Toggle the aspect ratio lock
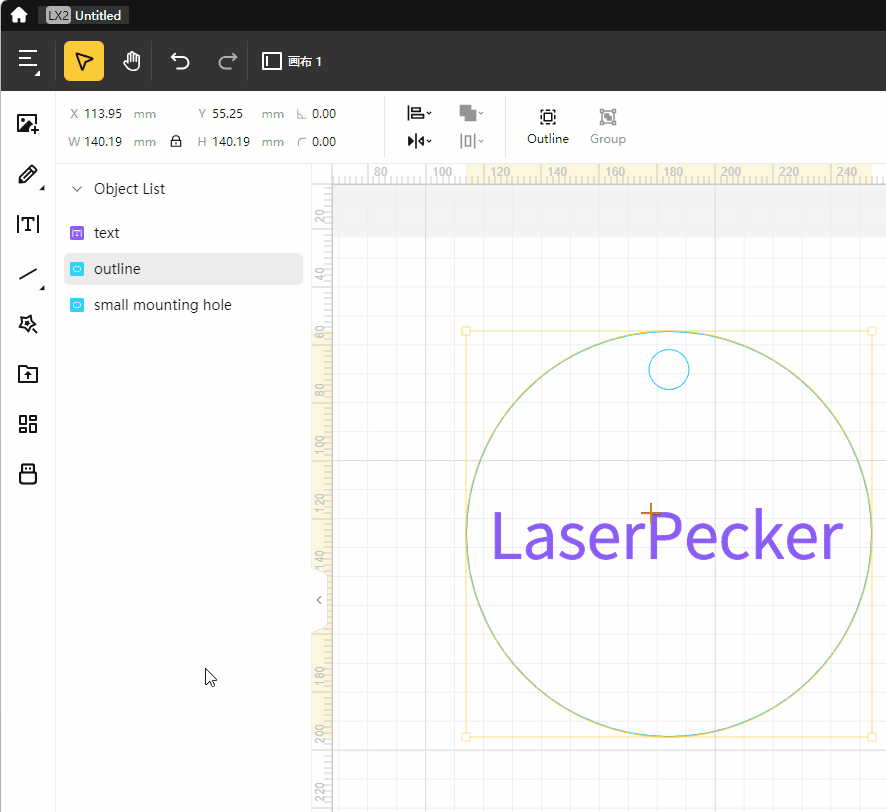 [176, 141]
